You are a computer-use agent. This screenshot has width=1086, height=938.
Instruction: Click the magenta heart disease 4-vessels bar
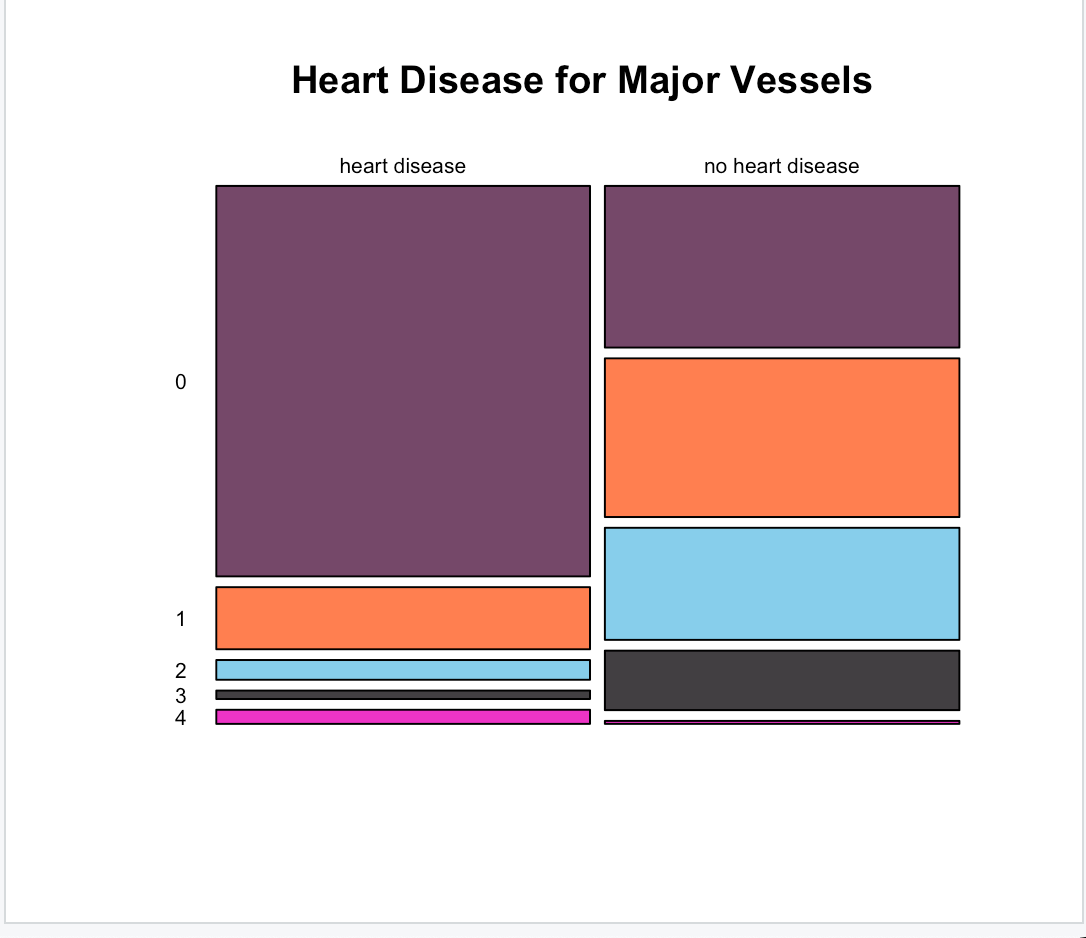(403, 717)
